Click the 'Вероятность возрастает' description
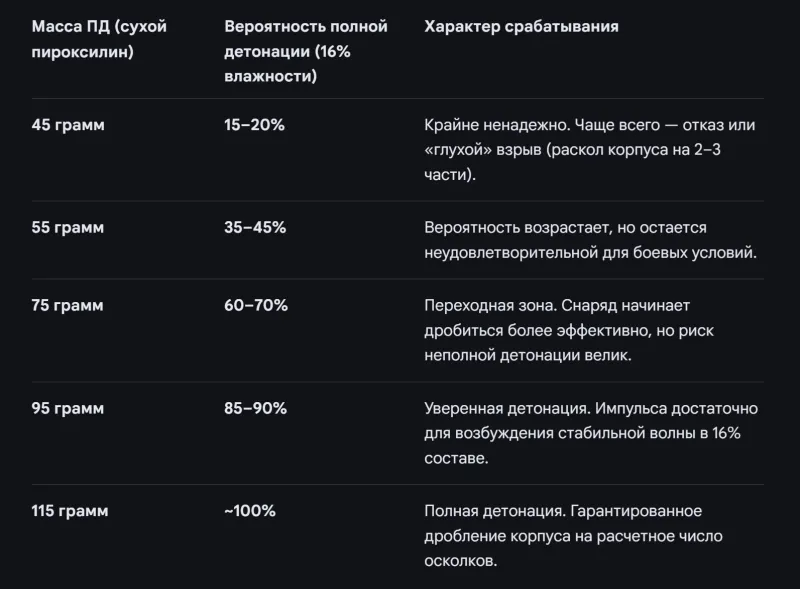Viewport: 800px width, 589px height. click(x=508, y=228)
